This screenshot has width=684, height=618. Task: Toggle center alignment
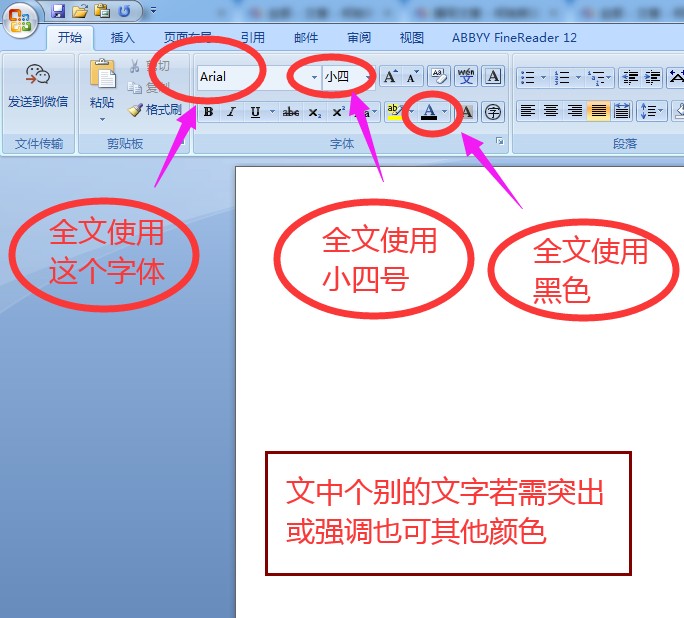pyautogui.click(x=551, y=111)
